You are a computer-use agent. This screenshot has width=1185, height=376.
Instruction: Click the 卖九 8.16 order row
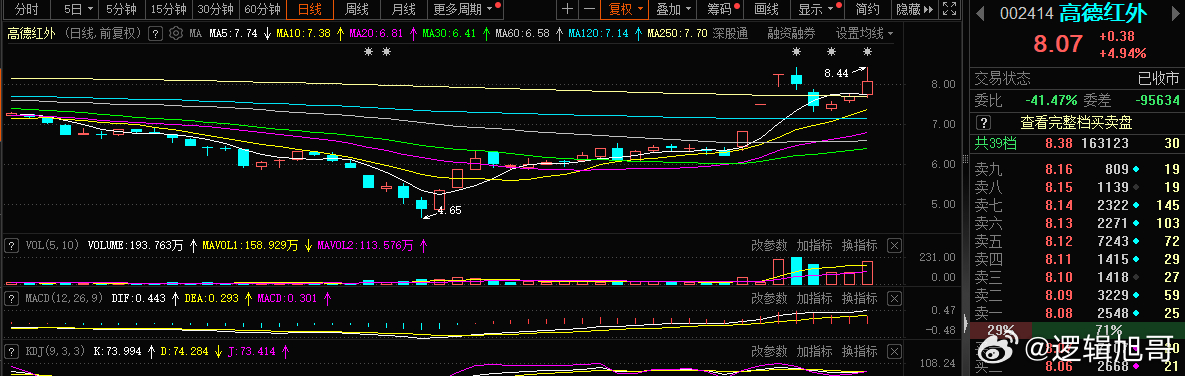(x=1077, y=168)
